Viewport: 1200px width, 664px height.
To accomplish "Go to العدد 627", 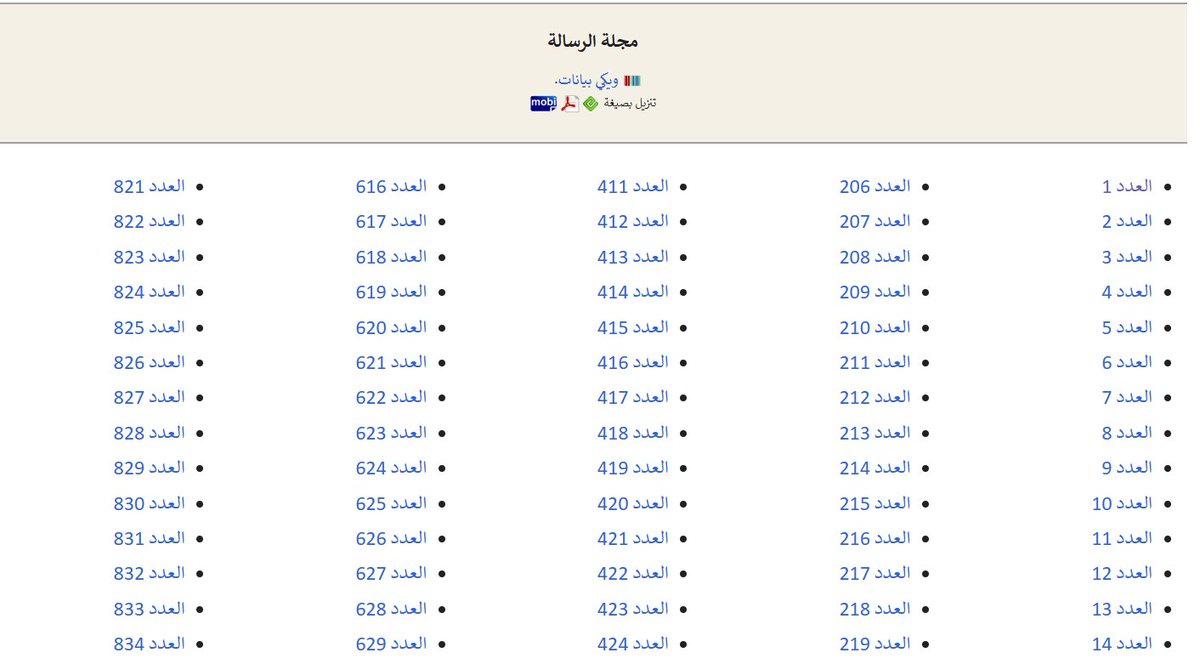I will (x=391, y=573).
